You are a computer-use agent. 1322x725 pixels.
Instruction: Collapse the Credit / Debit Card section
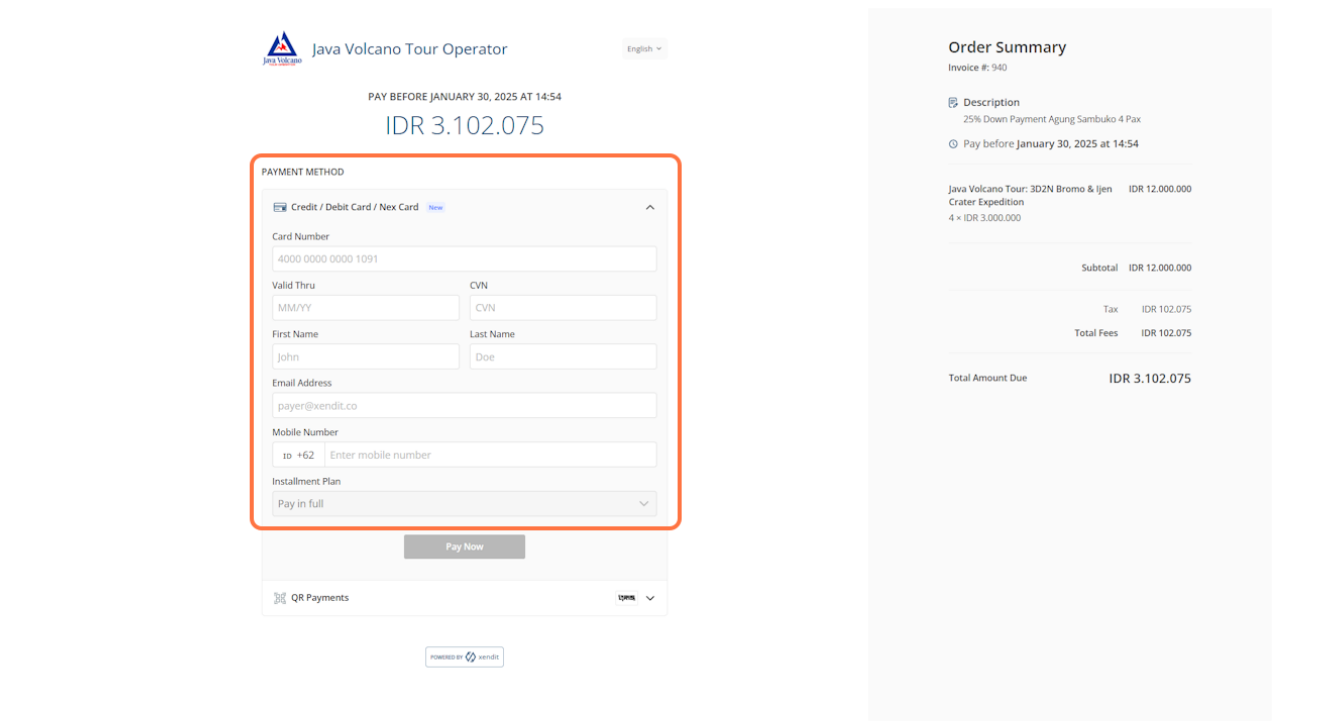pyautogui.click(x=650, y=207)
